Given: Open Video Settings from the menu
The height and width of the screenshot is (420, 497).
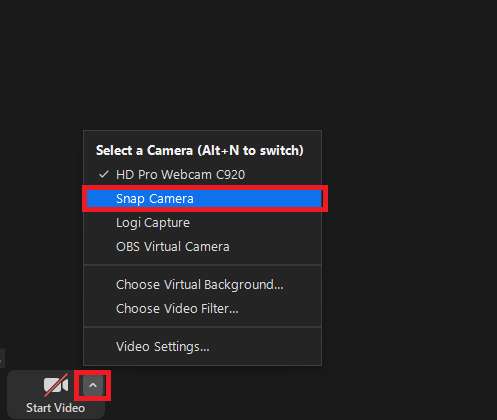Looking at the screenshot, I should click(x=163, y=347).
